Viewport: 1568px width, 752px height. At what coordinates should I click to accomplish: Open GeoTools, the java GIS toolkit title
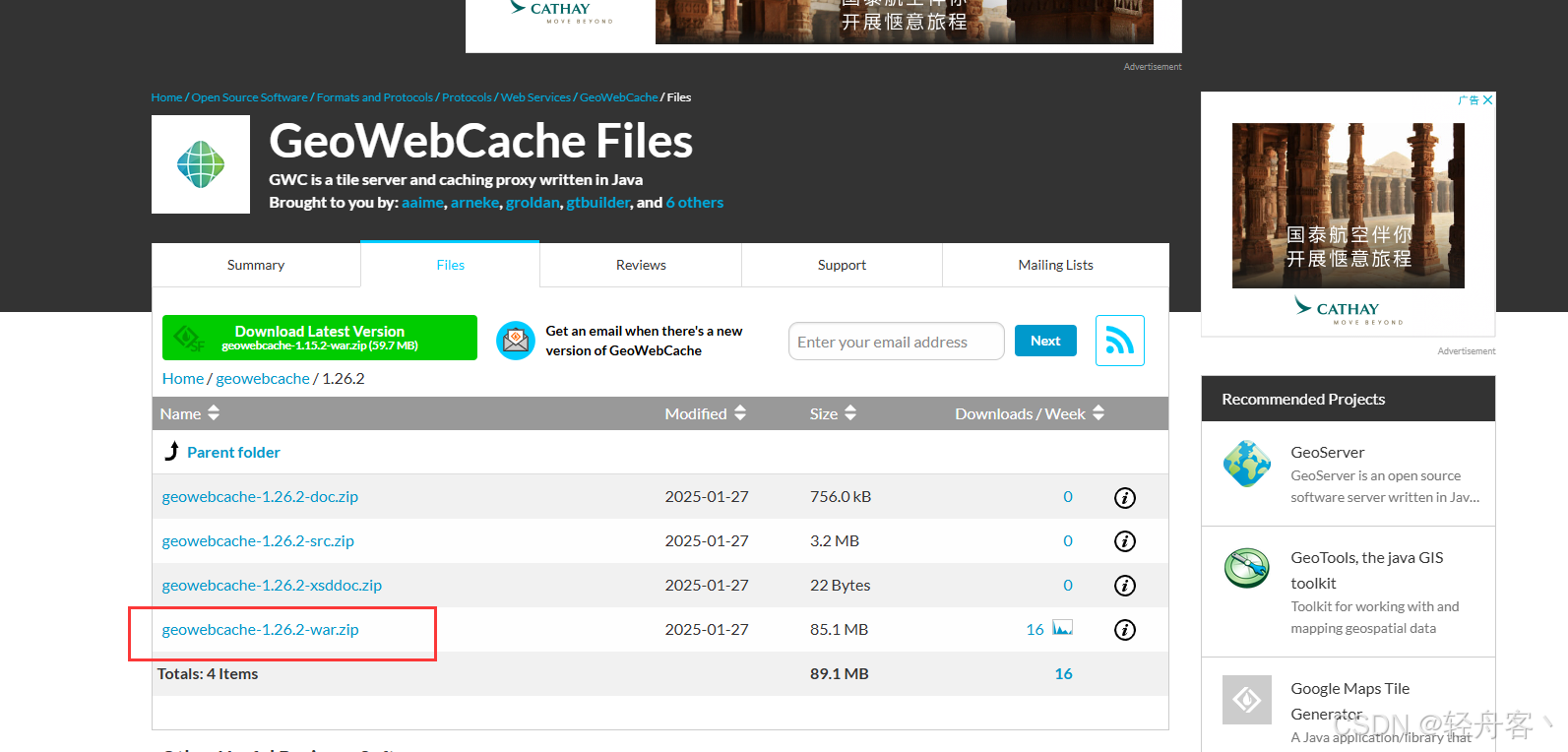pos(1367,571)
